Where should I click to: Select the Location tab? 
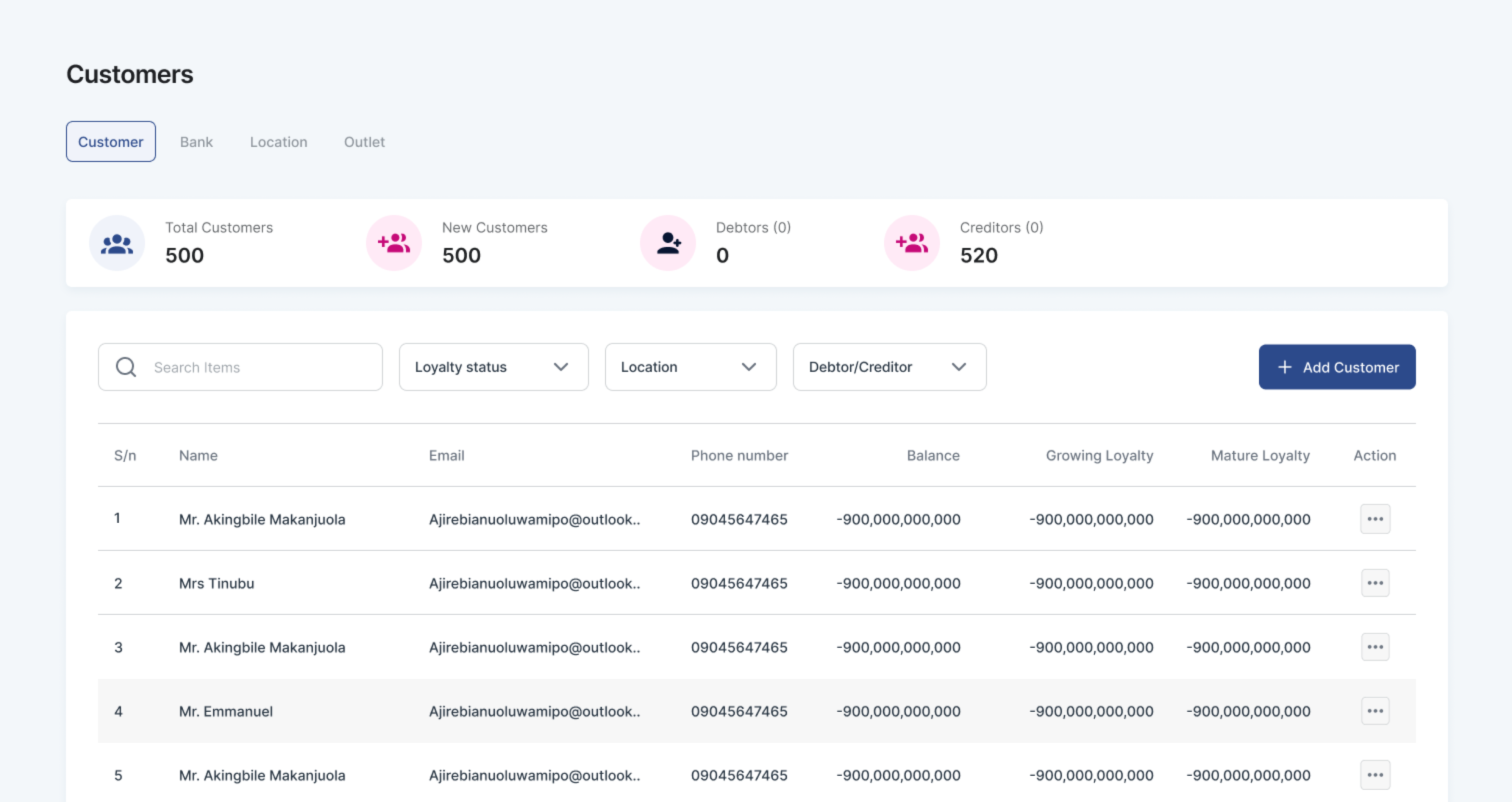tap(279, 142)
